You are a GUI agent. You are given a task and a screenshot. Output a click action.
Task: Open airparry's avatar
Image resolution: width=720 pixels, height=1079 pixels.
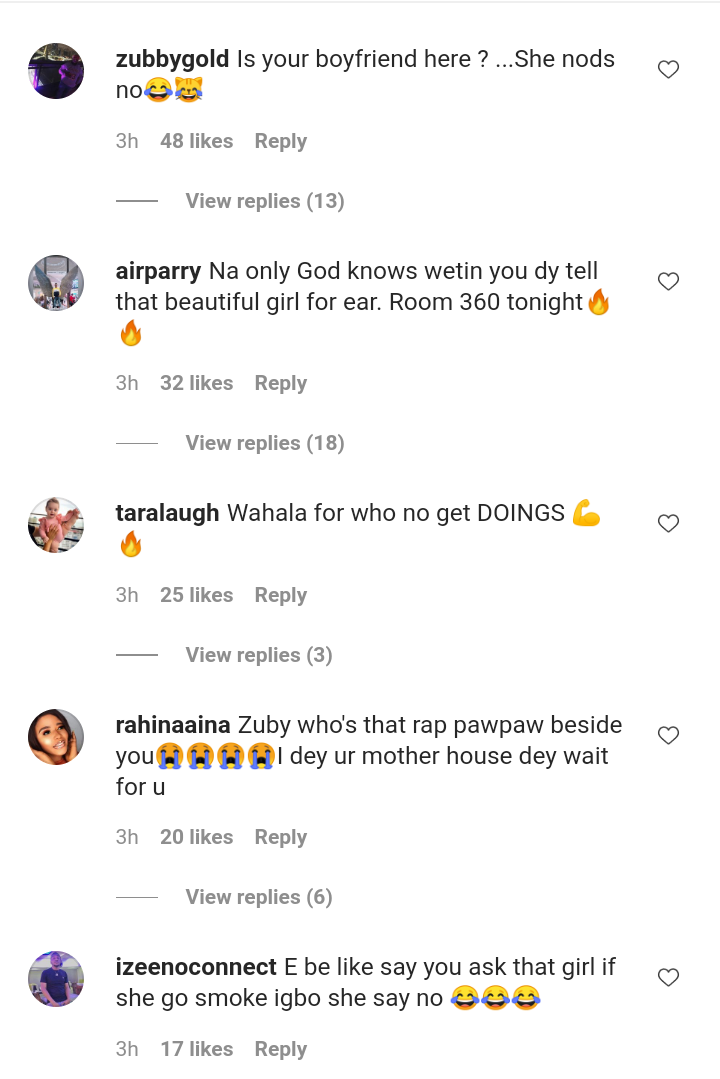tap(56, 283)
